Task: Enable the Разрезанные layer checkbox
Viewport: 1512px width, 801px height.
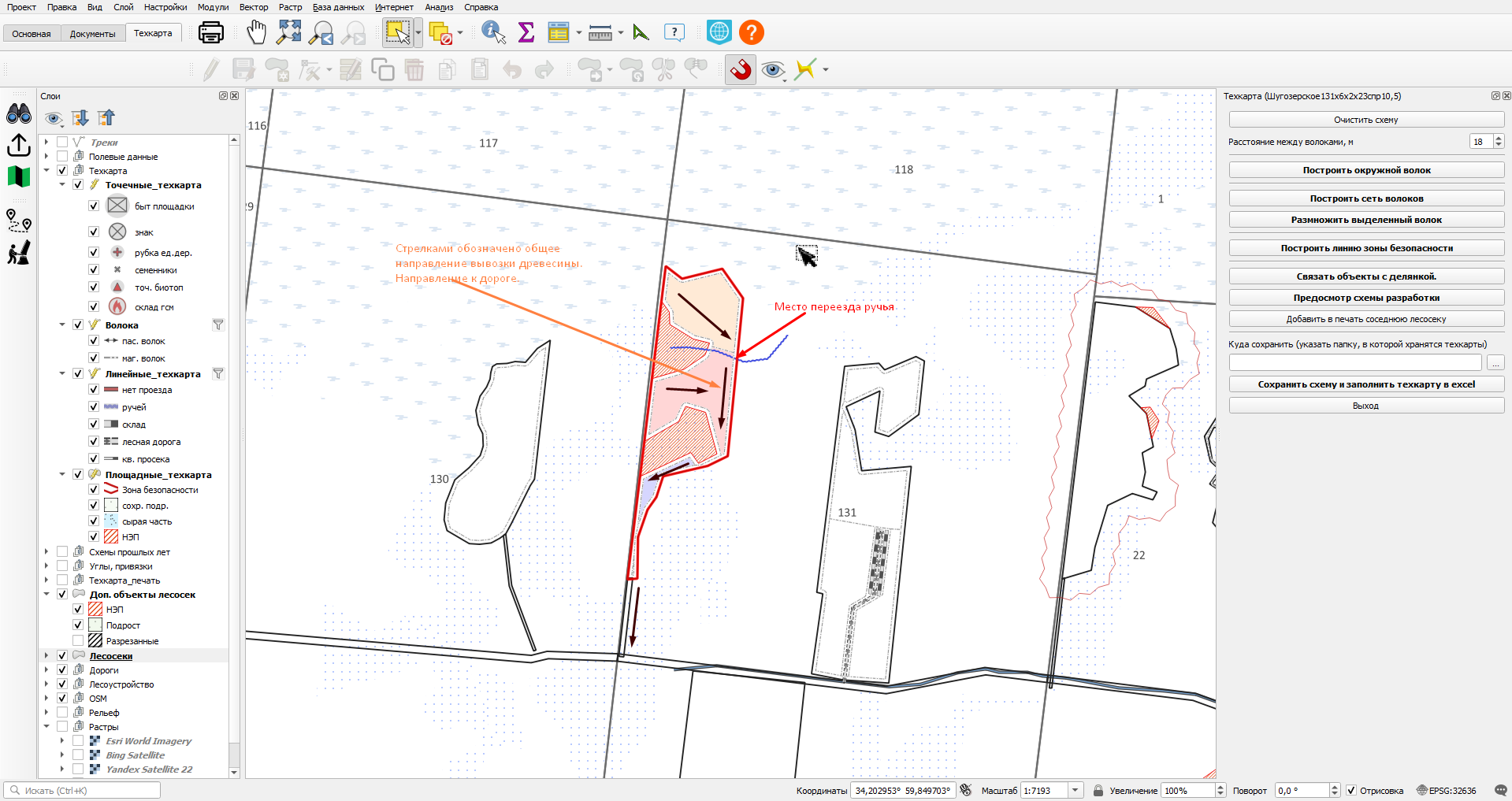Action: (78, 641)
